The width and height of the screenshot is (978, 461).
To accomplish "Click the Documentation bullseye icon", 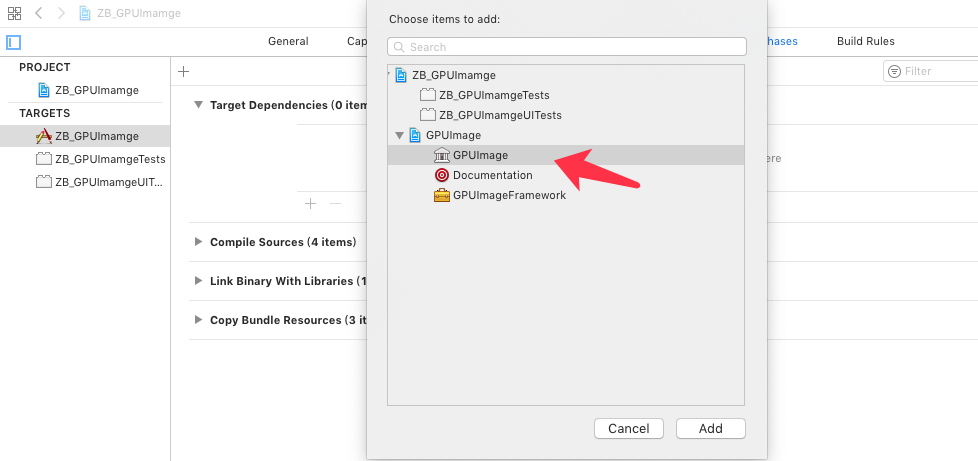I will tap(442, 175).
